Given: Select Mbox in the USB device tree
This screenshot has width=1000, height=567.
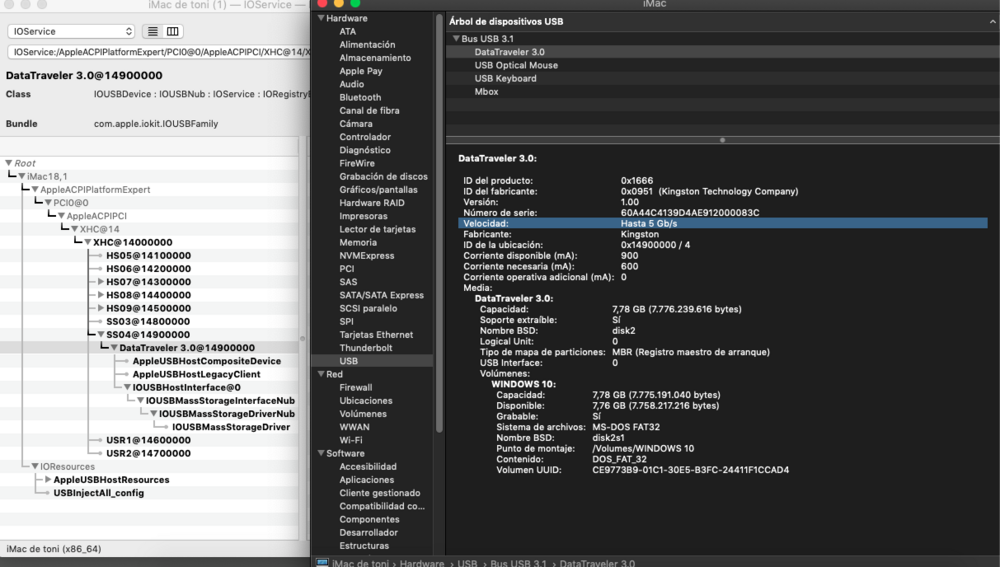Looking at the screenshot, I should point(486,91).
